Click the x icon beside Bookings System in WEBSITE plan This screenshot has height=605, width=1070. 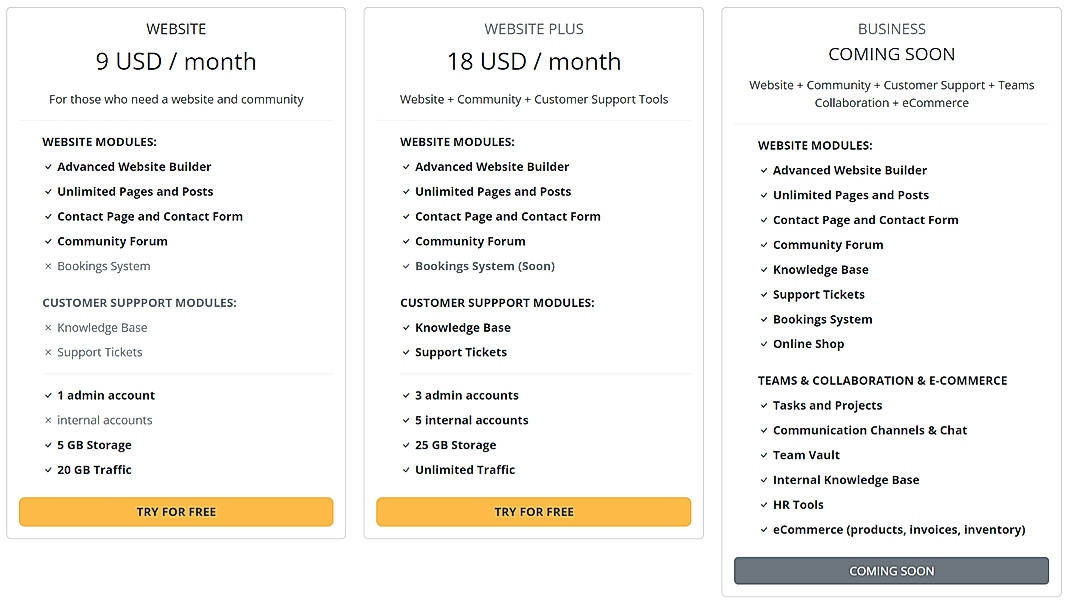coord(47,266)
